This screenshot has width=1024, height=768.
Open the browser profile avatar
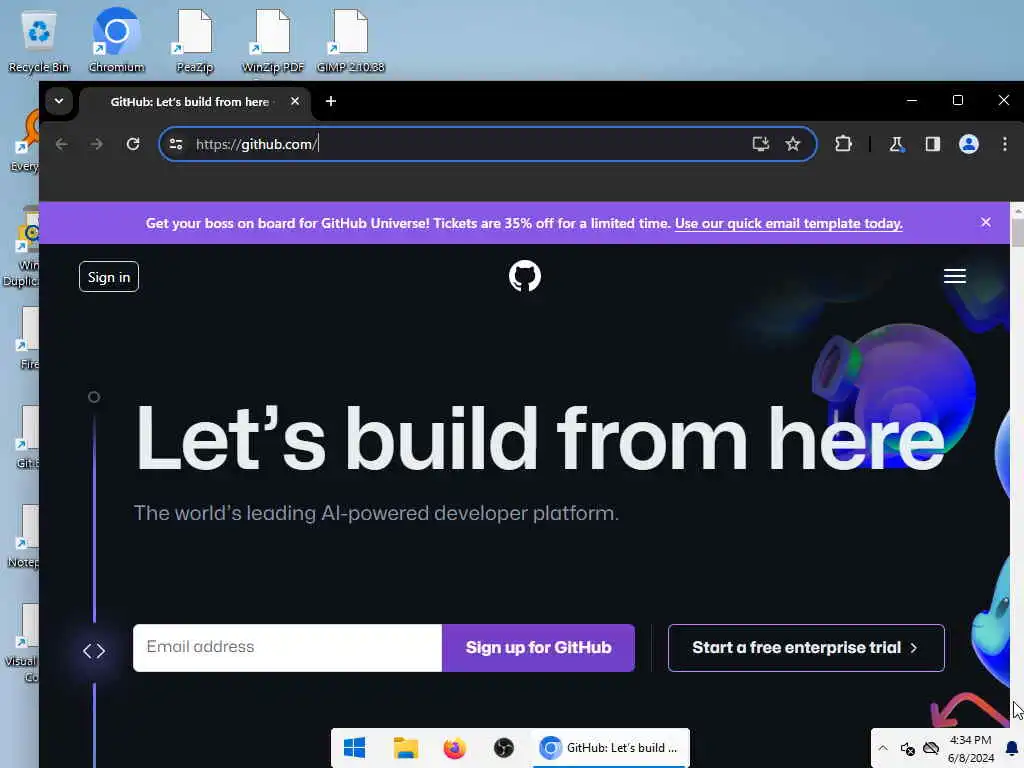coord(968,144)
